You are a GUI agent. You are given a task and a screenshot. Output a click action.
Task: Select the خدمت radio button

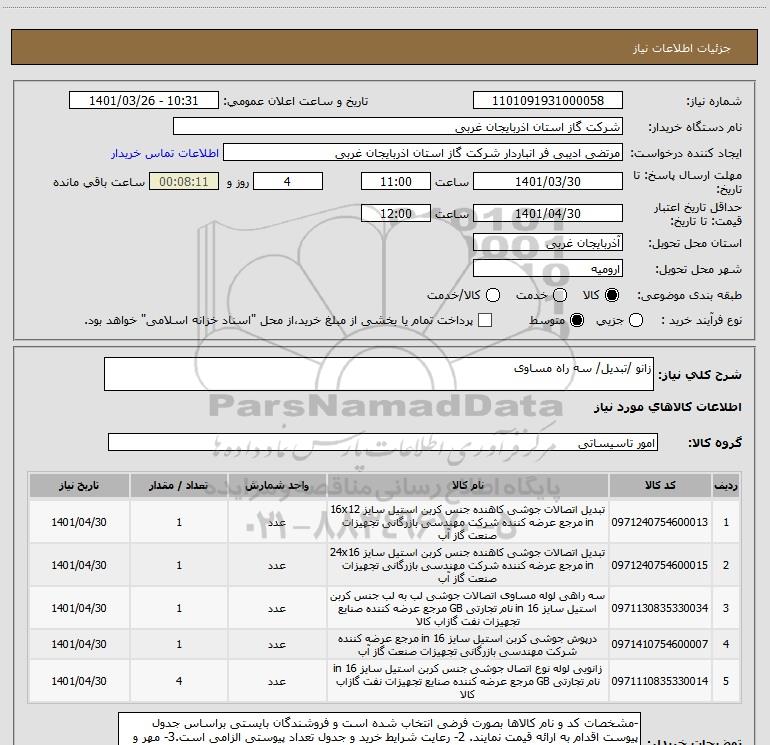coord(560,295)
